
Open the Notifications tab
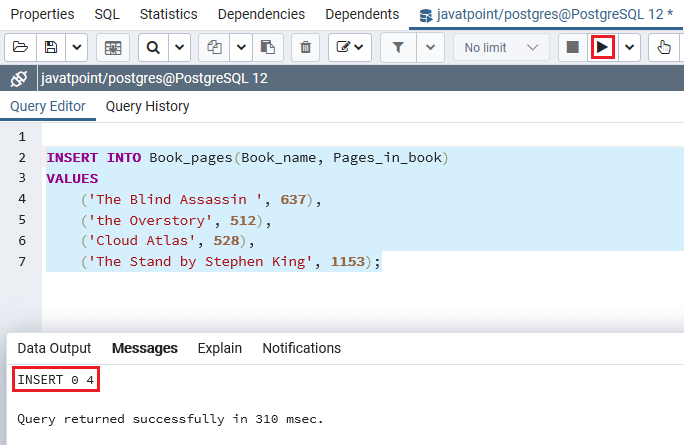(x=301, y=348)
